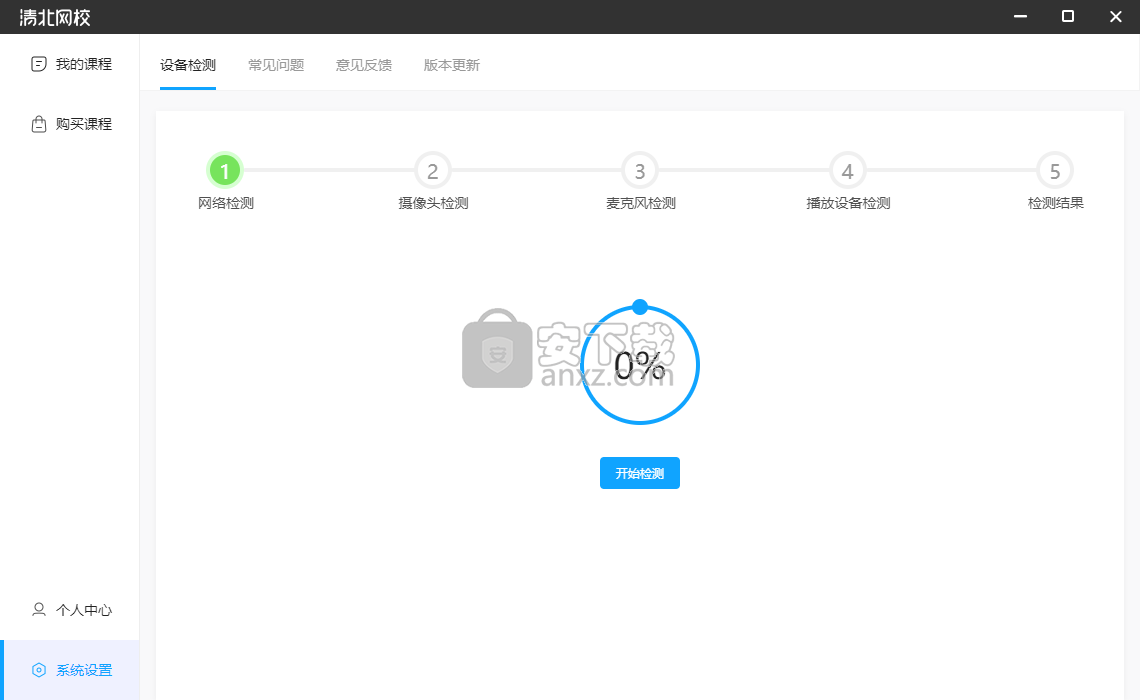Switch to the 常见问题 tab
The height and width of the screenshot is (700, 1140).
(276, 65)
